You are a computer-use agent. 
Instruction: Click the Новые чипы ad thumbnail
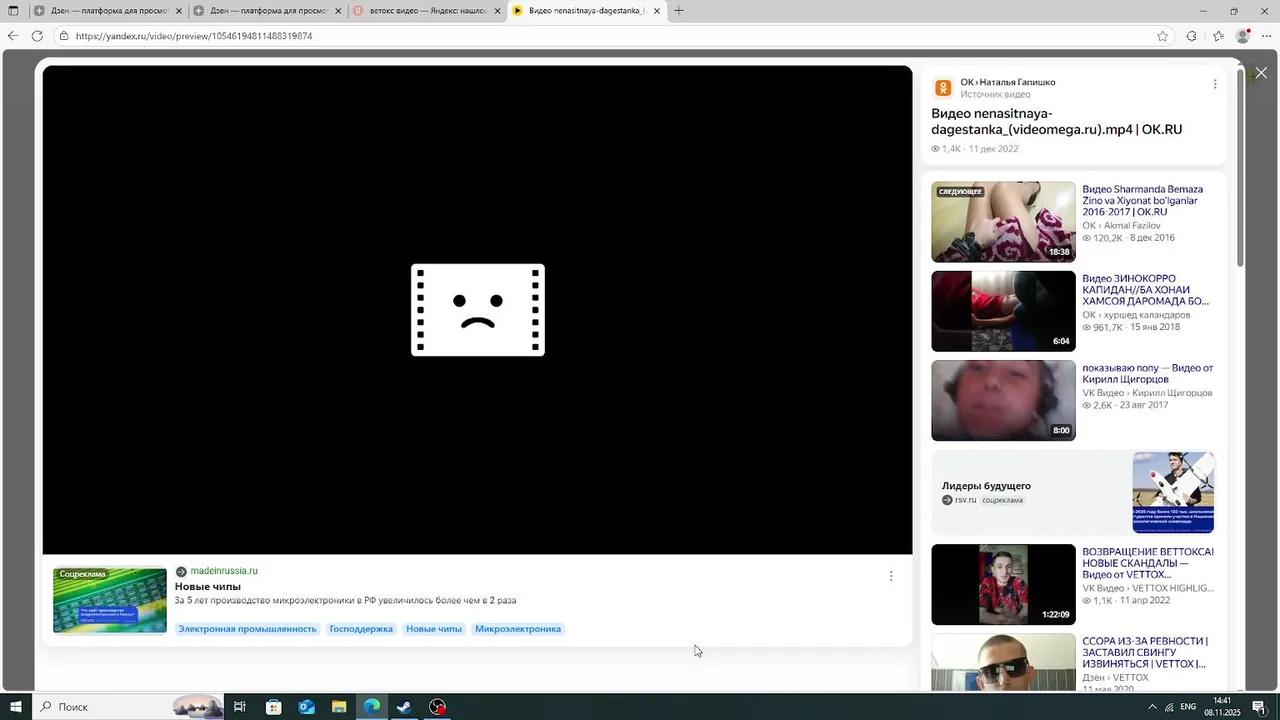click(x=110, y=600)
